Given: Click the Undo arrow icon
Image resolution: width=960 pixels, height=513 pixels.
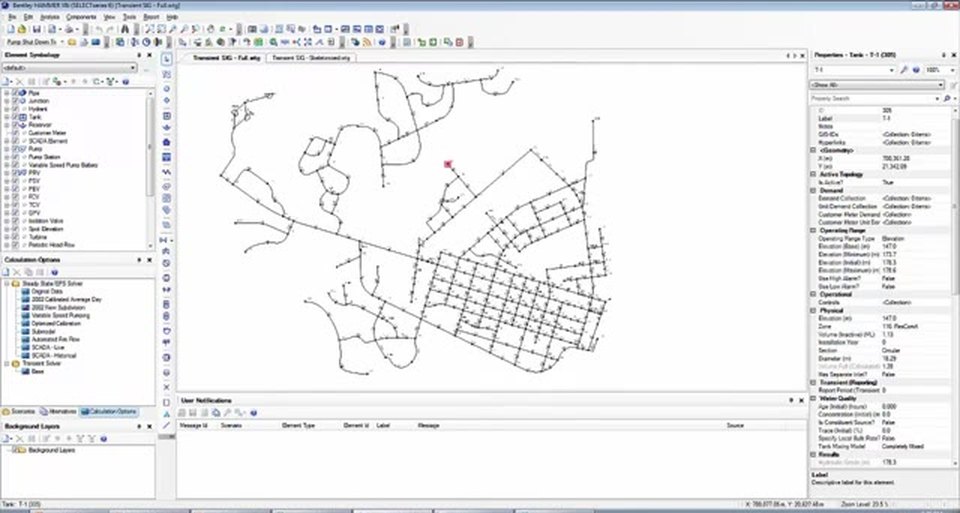Looking at the screenshot, I should point(99,29).
